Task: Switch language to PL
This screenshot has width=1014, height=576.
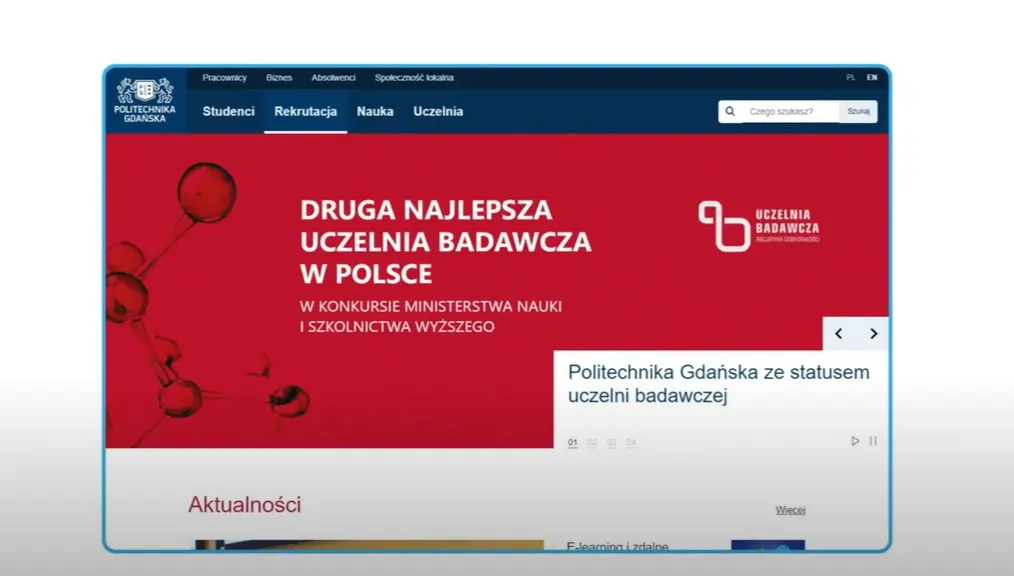Action: 850,78
